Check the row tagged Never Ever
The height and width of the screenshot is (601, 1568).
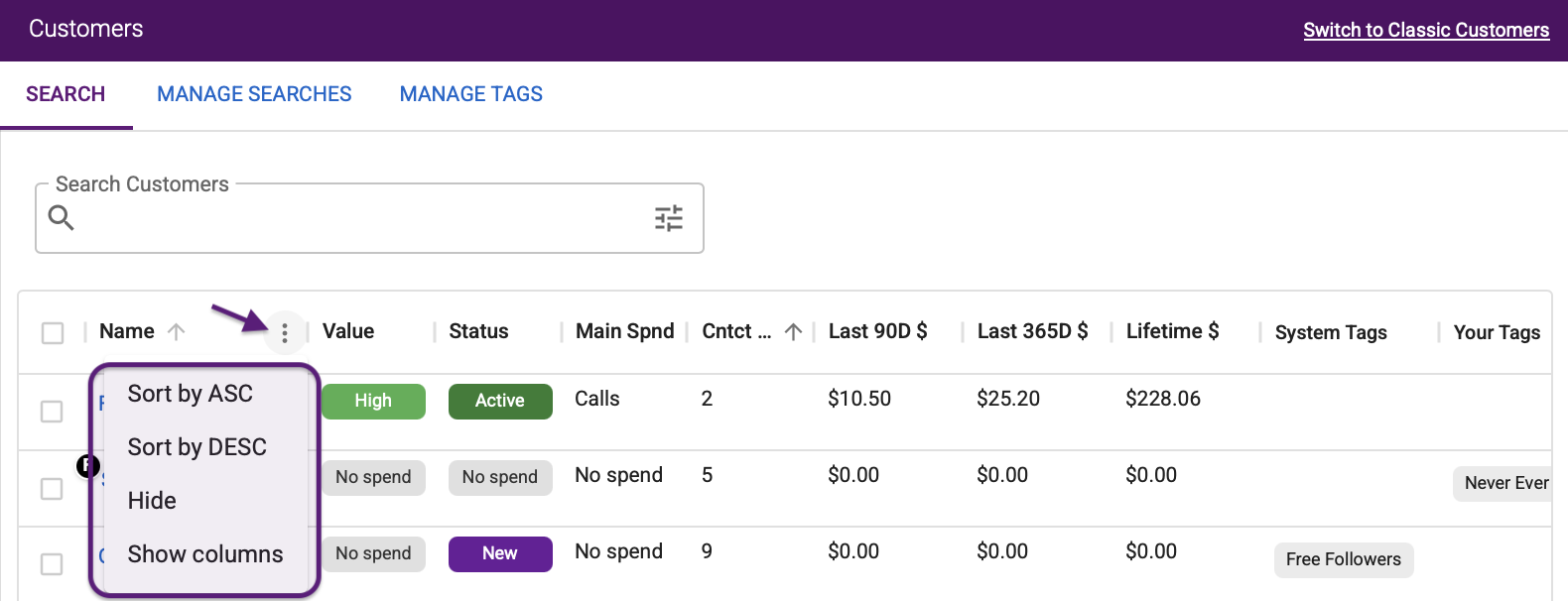52,489
